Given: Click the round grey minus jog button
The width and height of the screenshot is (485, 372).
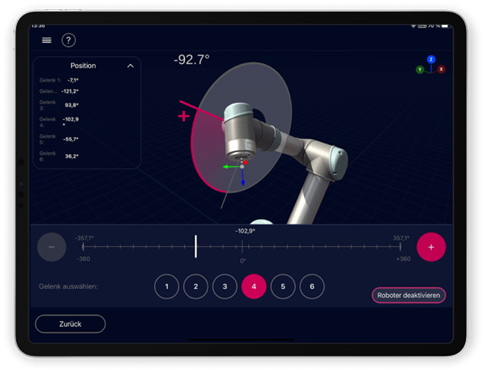Looking at the screenshot, I should coord(52,247).
